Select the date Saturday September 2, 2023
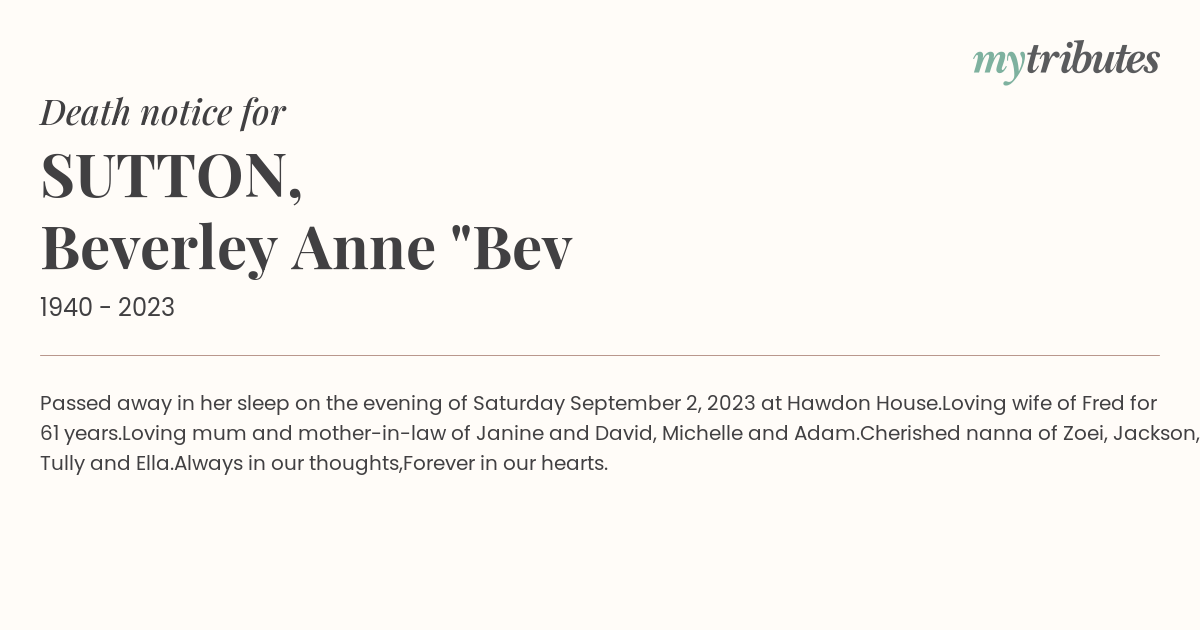 [614, 403]
